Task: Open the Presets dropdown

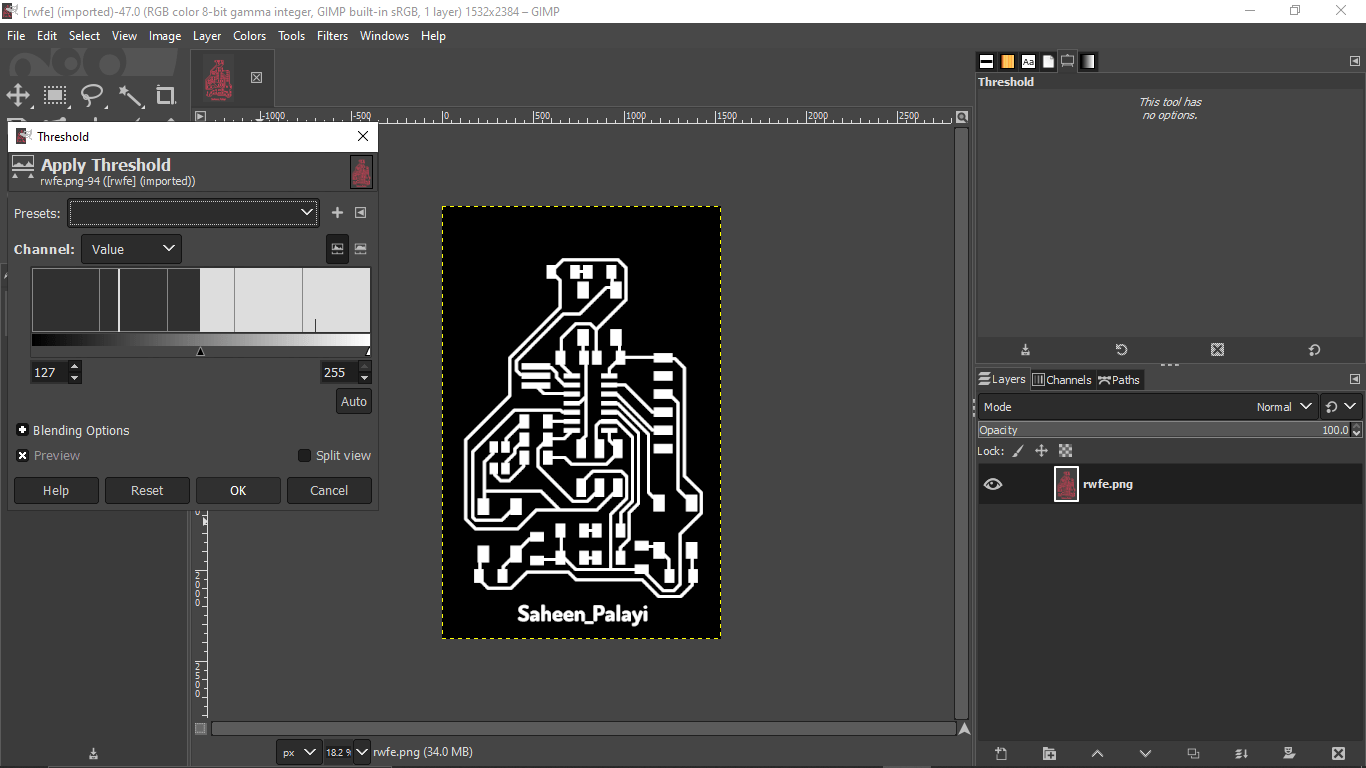Action: 194,212
